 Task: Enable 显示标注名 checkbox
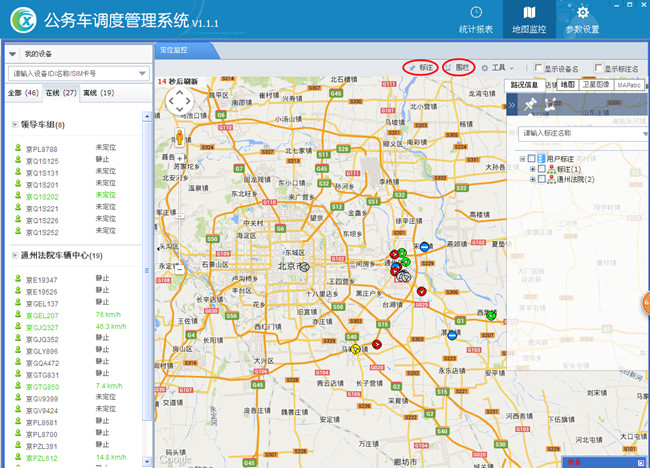(x=599, y=68)
